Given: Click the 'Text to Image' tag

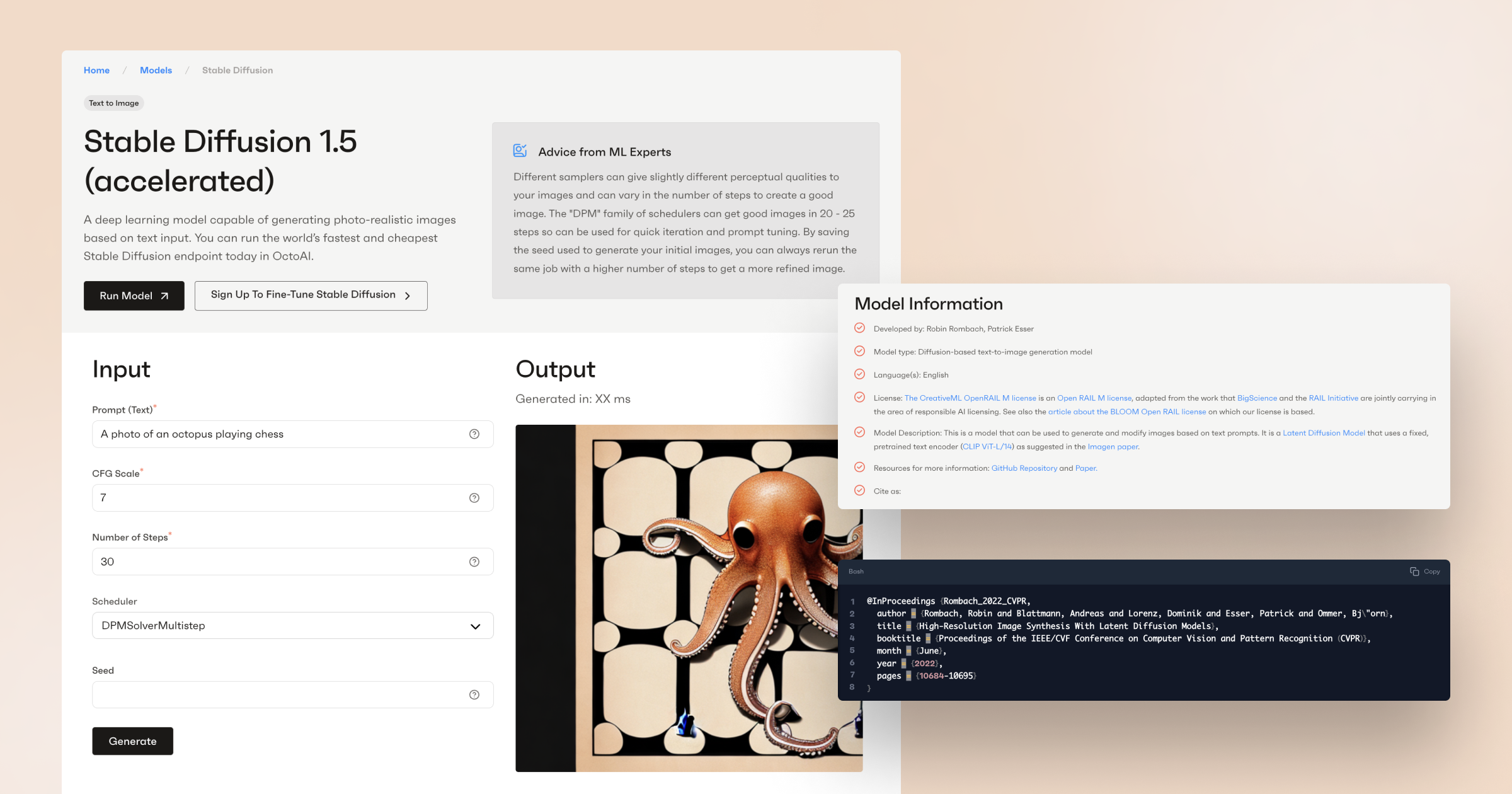Looking at the screenshot, I should [x=113, y=103].
